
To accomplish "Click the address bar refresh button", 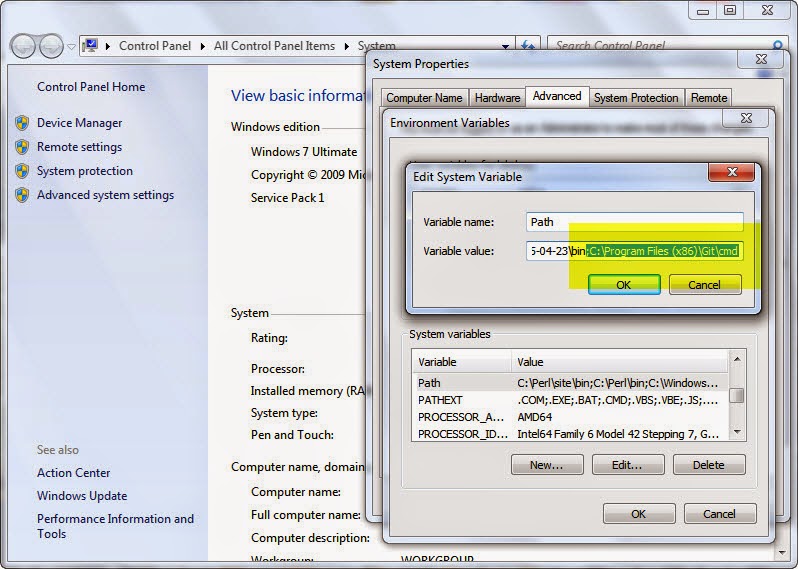I will (528, 46).
